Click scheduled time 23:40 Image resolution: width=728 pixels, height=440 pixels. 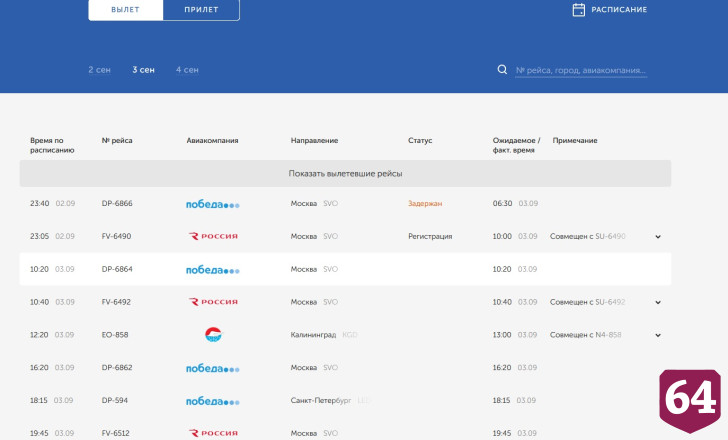pyautogui.click(x=39, y=203)
